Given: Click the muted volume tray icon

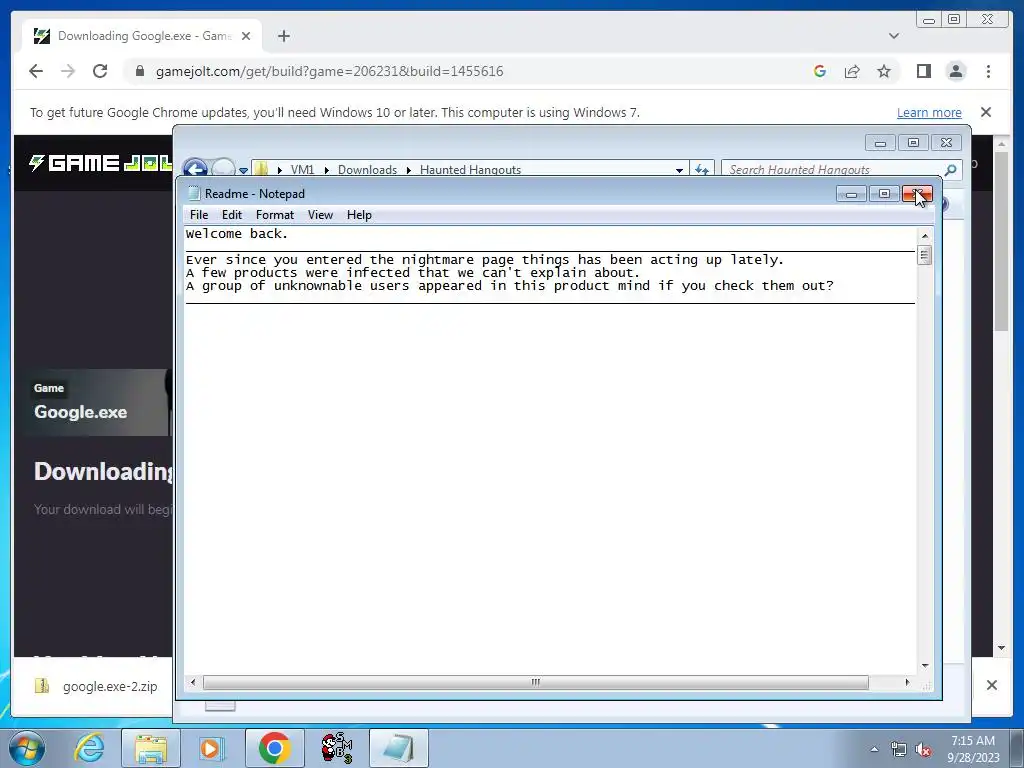Looking at the screenshot, I should [923, 750].
